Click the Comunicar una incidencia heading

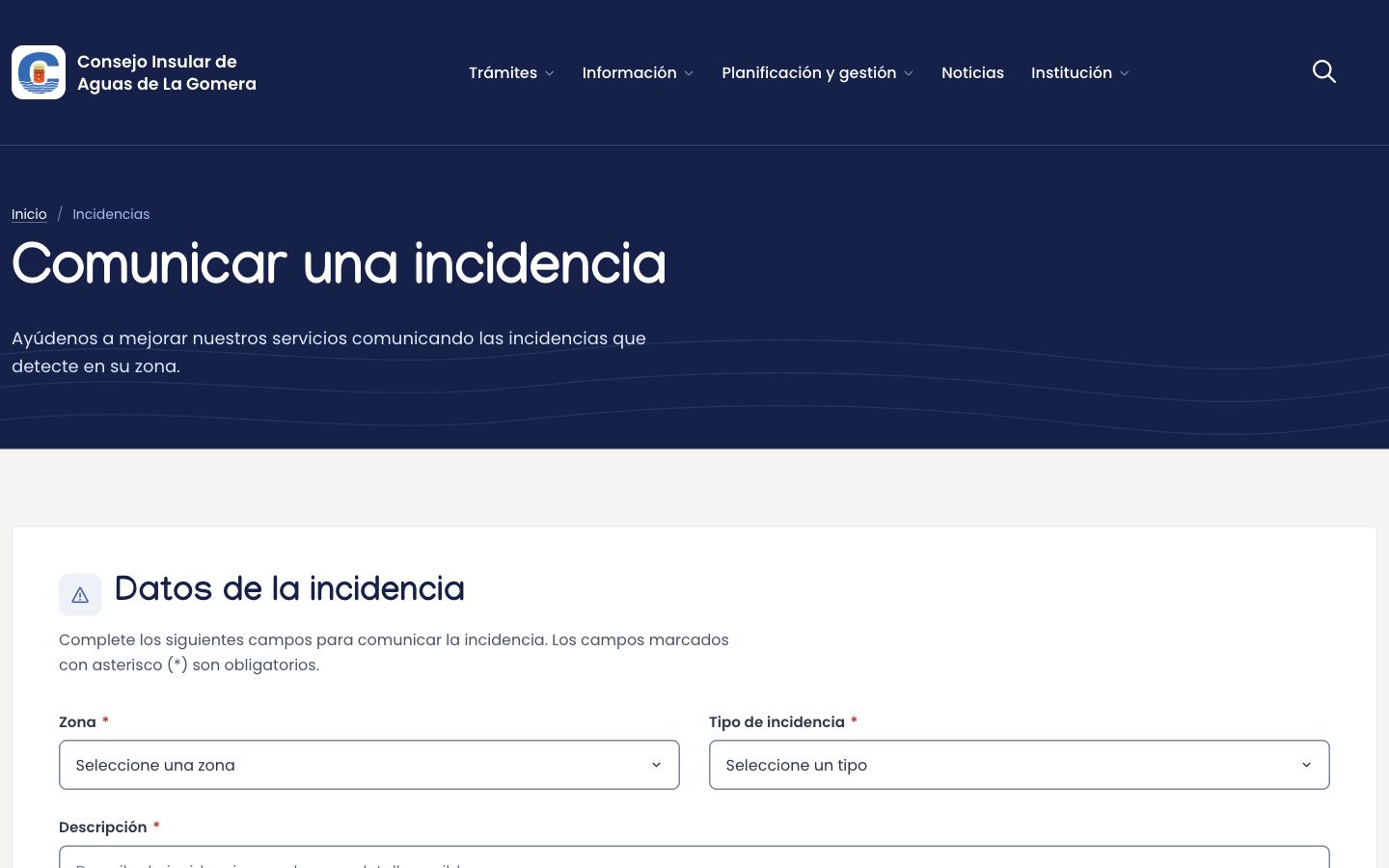(339, 263)
